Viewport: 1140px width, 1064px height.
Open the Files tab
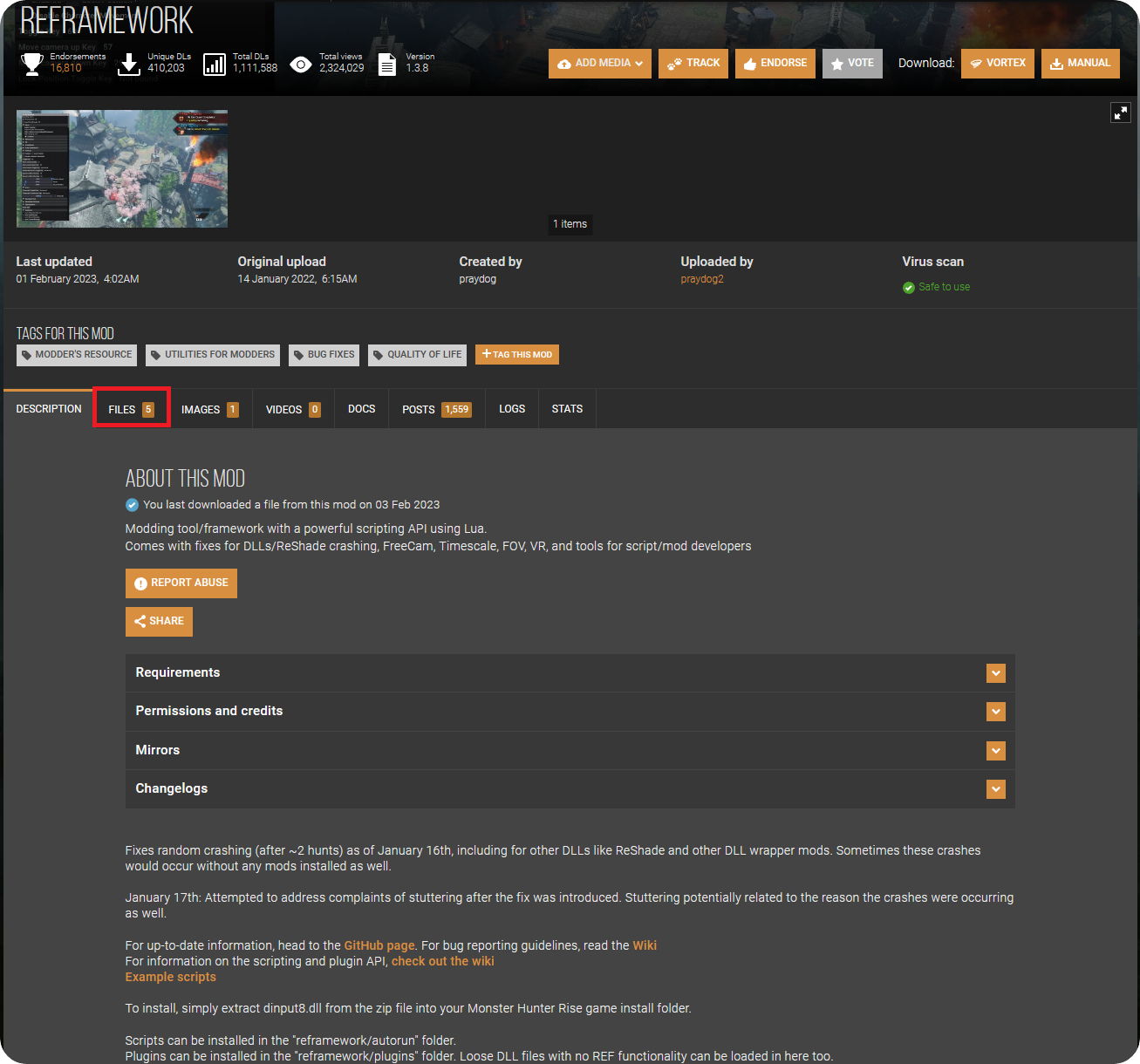(x=131, y=409)
